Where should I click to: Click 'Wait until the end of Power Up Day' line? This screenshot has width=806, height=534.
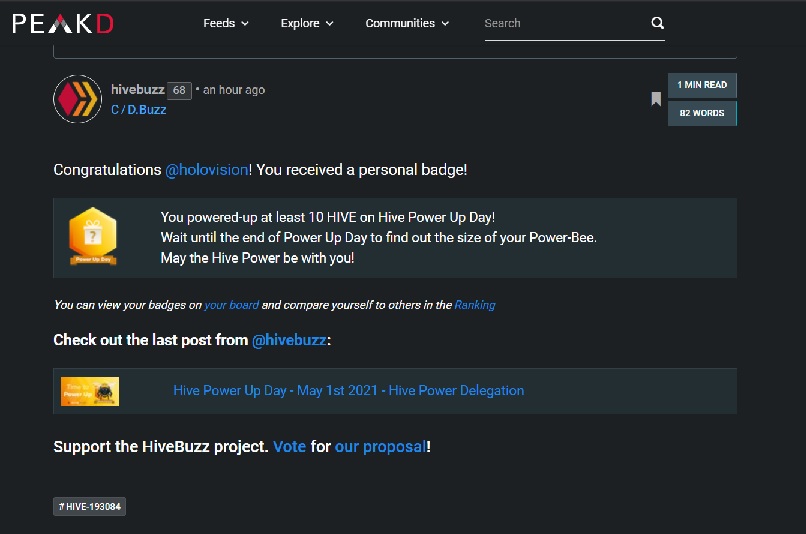[x=378, y=237]
